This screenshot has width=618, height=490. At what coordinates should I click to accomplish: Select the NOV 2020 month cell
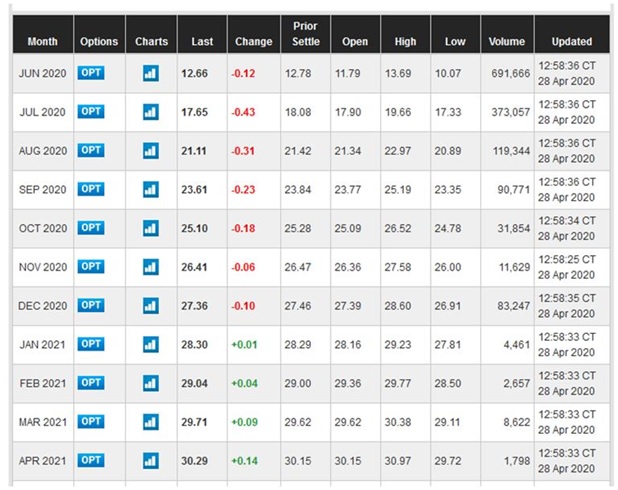click(43, 267)
